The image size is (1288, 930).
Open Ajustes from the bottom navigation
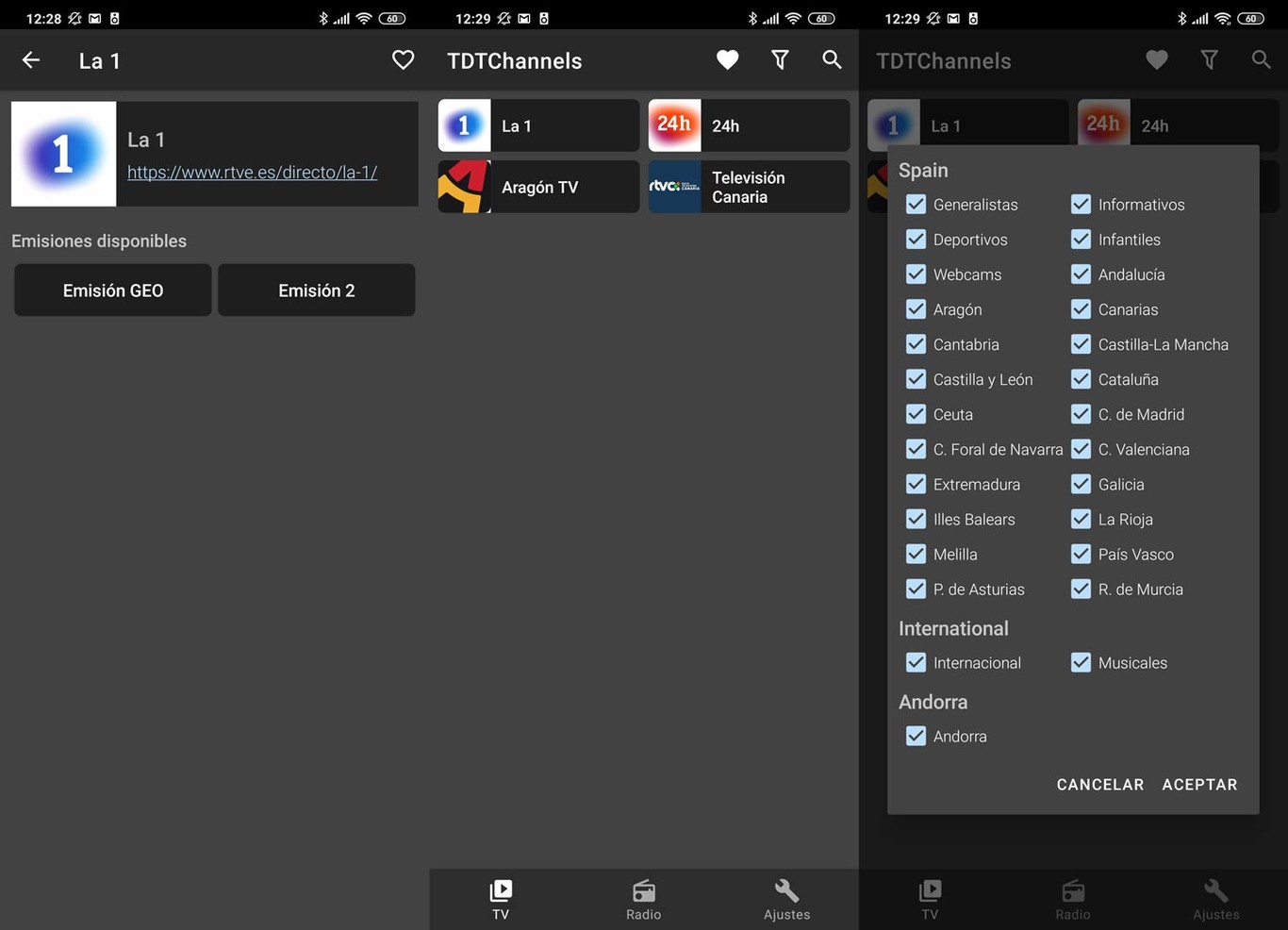pyautogui.click(x=786, y=899)
